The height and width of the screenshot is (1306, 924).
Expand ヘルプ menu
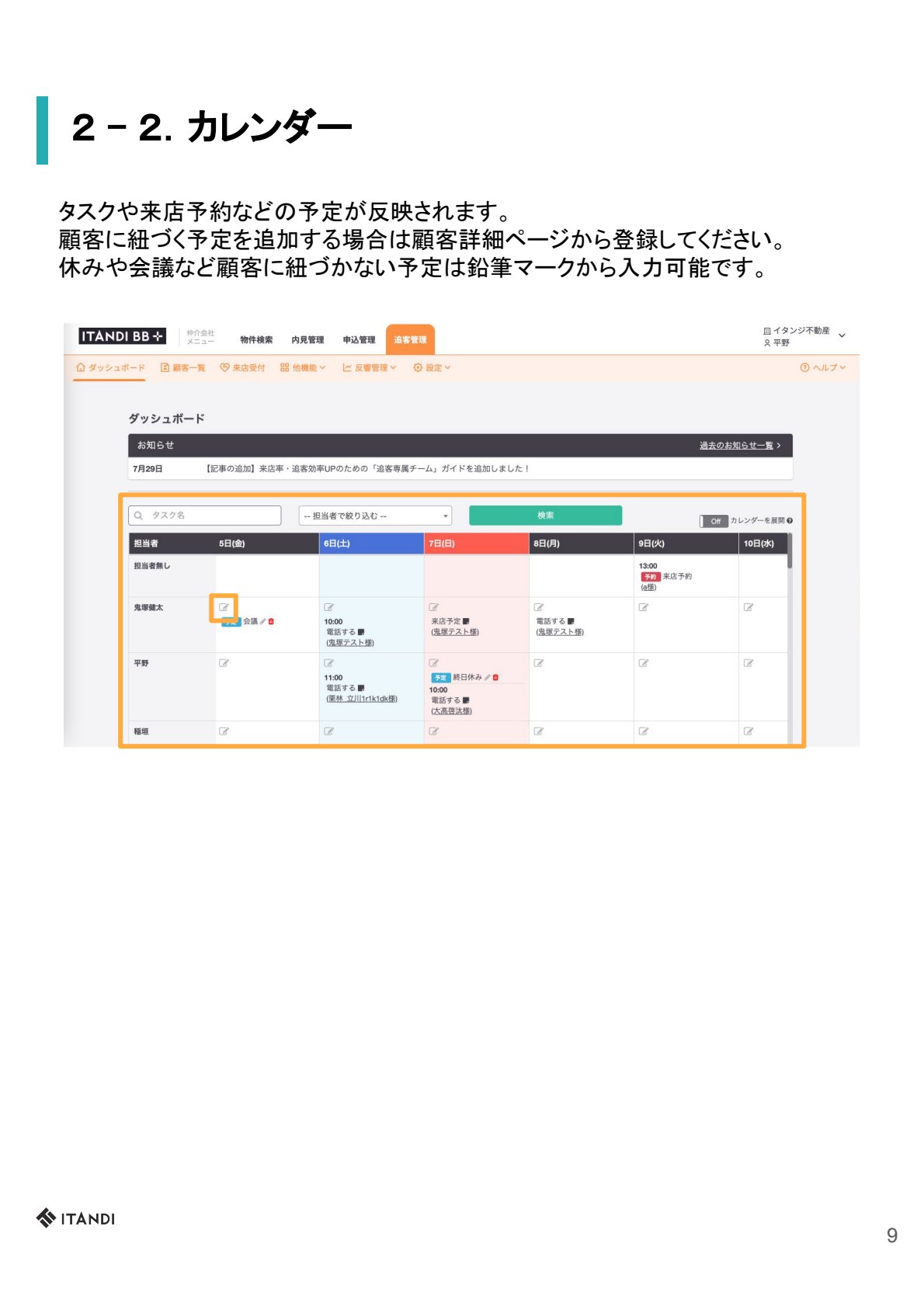click(x=823, y=368)
